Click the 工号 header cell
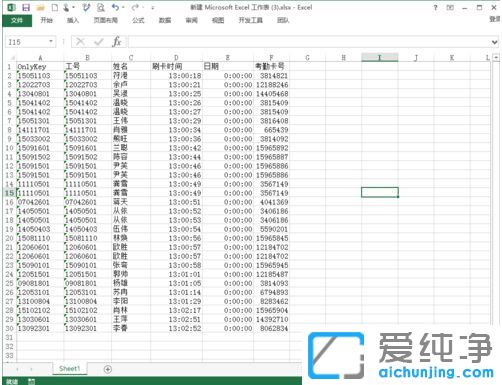This screenshot has height=385, width=502. tap(88, 67)
